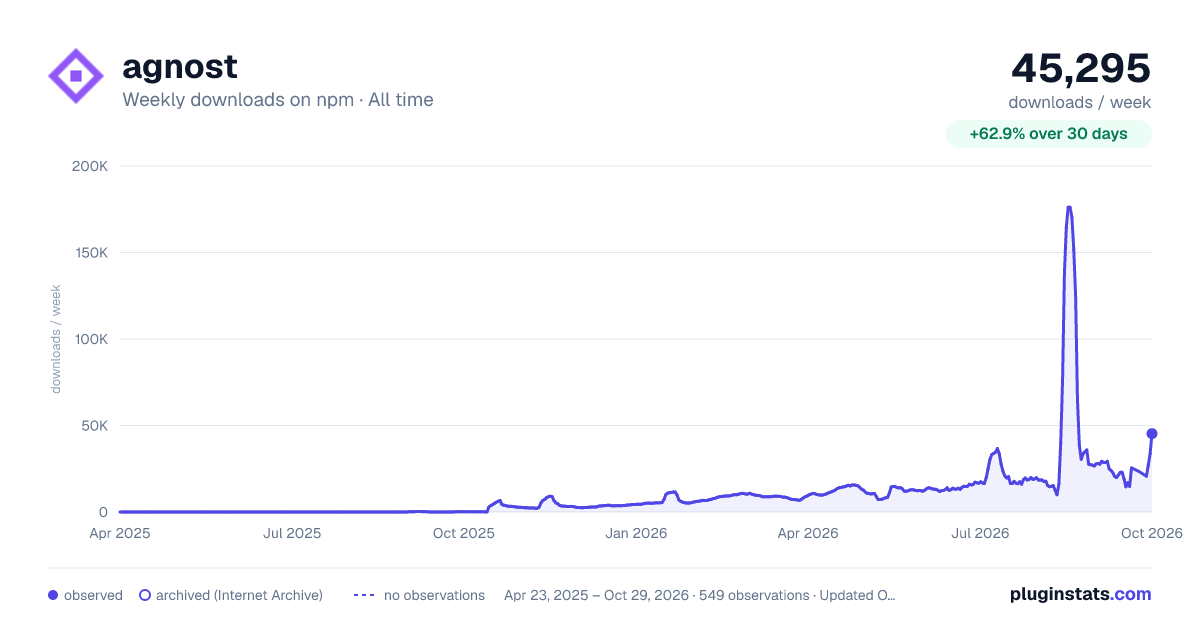
Task: Click the Apr 2026 x-axis label
Action: tap(808, 533)
